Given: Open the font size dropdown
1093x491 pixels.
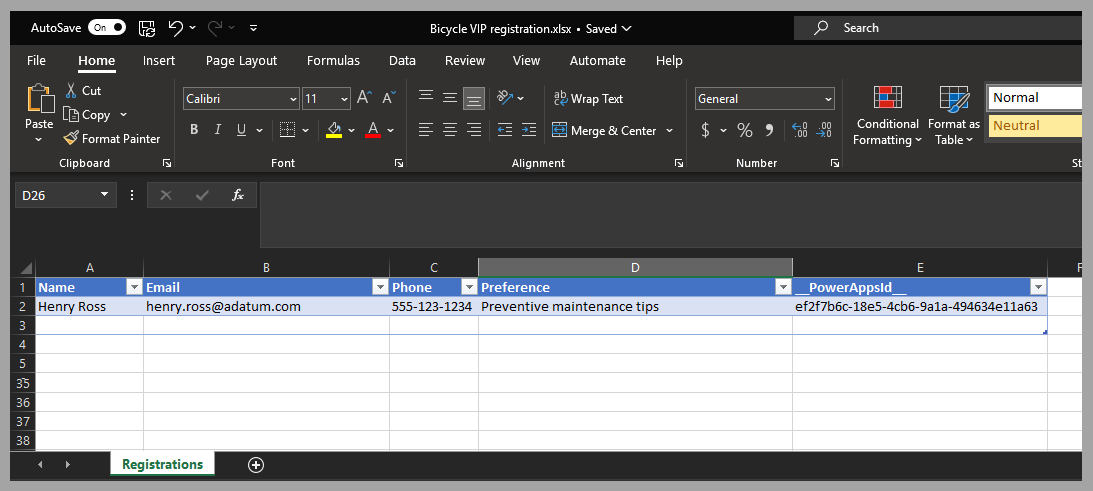Looking at the screenshot, I should 344,99.
